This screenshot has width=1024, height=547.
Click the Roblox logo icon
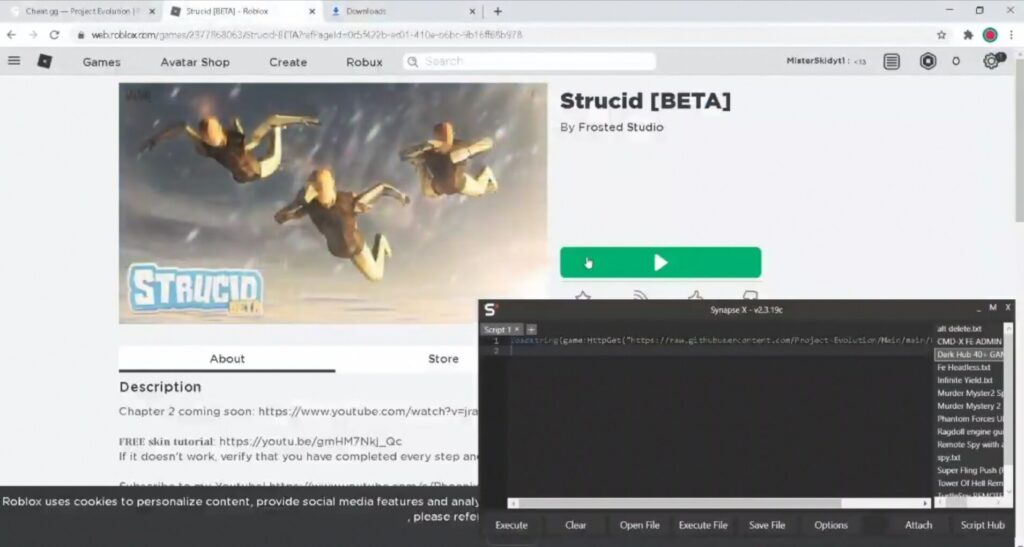44,61
